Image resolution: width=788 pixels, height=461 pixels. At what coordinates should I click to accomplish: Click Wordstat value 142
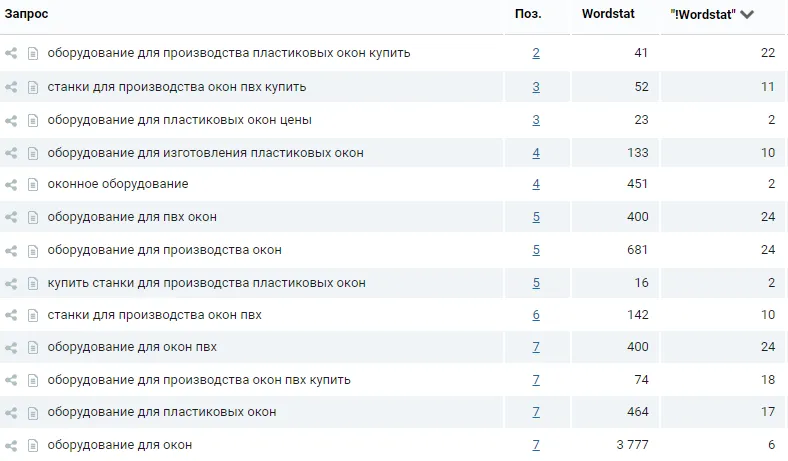click(x=637, y=315)
